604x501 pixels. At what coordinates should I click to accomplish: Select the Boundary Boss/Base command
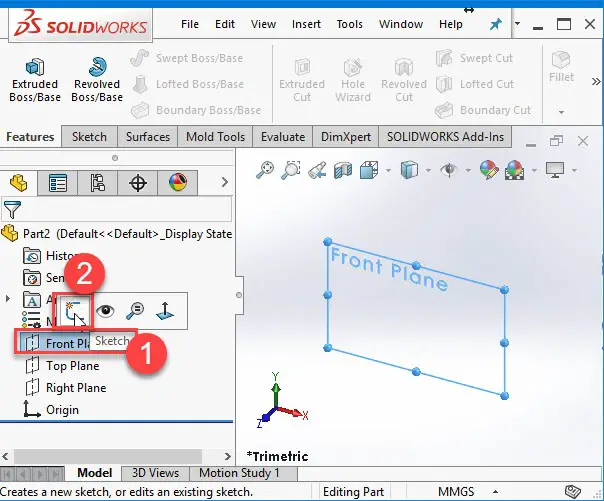196,110
